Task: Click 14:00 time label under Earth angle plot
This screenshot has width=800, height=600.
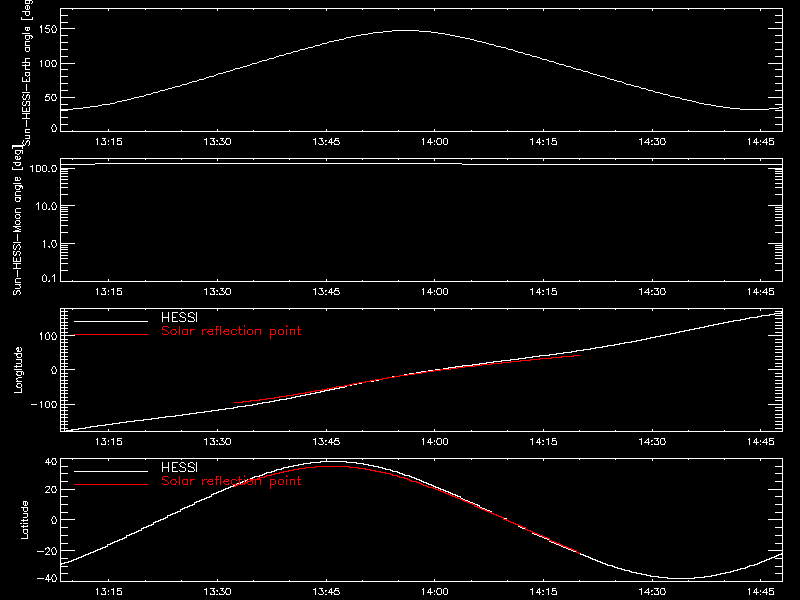Action: point(435,141)
